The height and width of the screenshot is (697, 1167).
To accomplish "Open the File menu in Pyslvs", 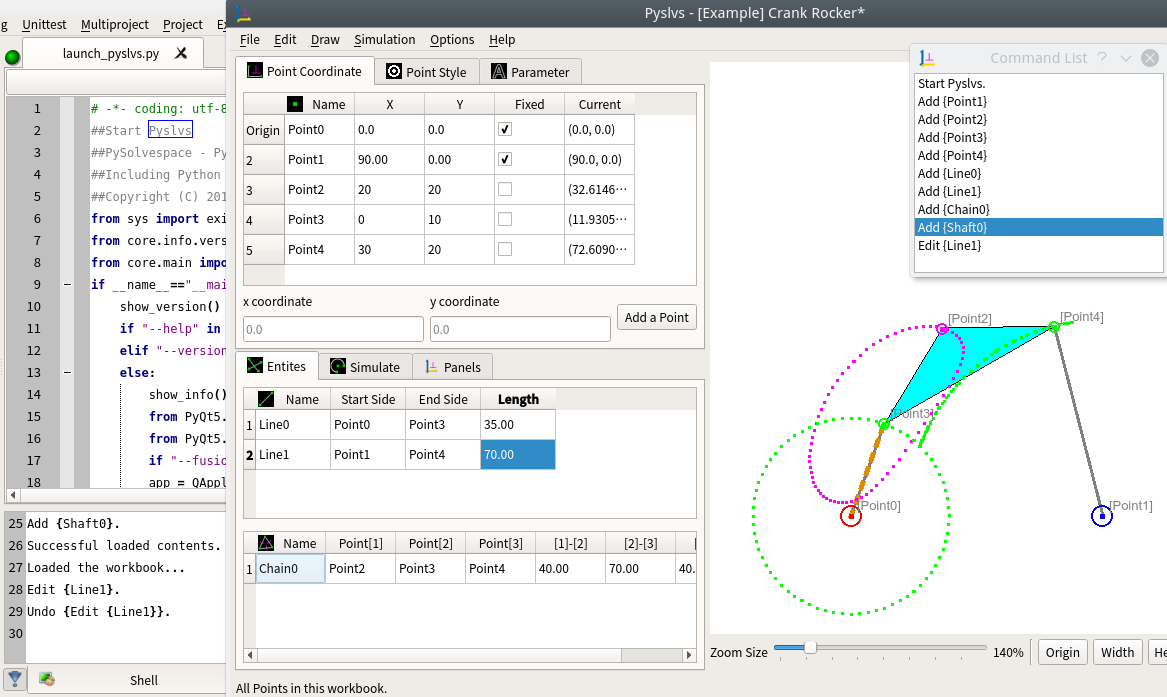I will point(249,39).
